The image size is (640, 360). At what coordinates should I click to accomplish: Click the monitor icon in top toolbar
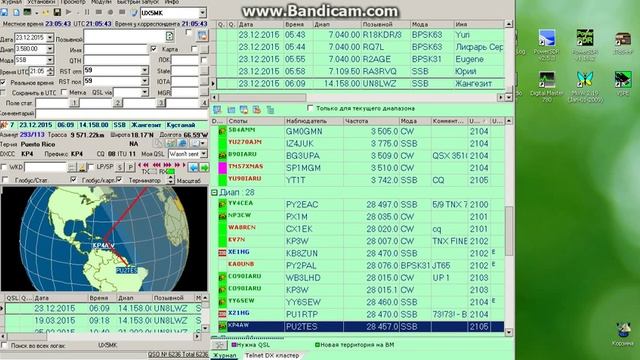click(x=28, y=12)
